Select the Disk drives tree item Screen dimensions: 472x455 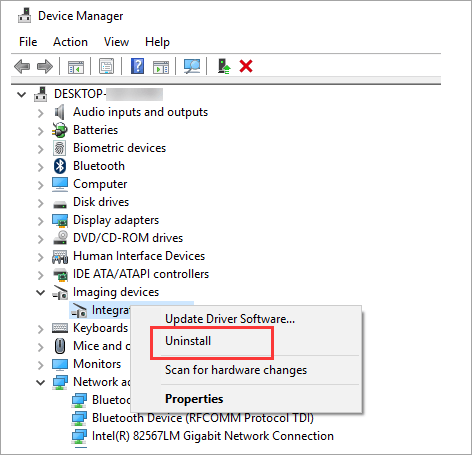click(x=101, y=202)
